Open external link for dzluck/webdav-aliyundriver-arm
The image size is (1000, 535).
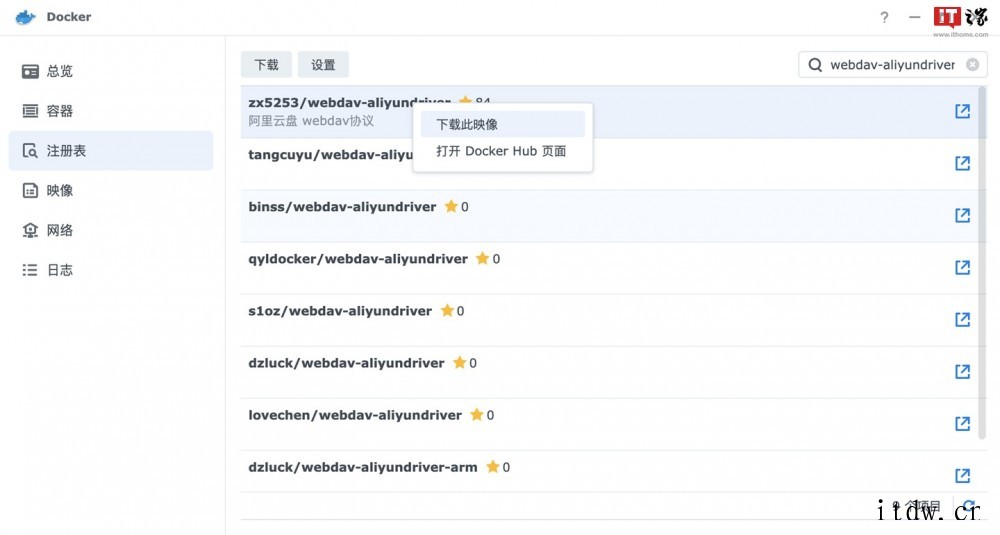tap(962, 476)
